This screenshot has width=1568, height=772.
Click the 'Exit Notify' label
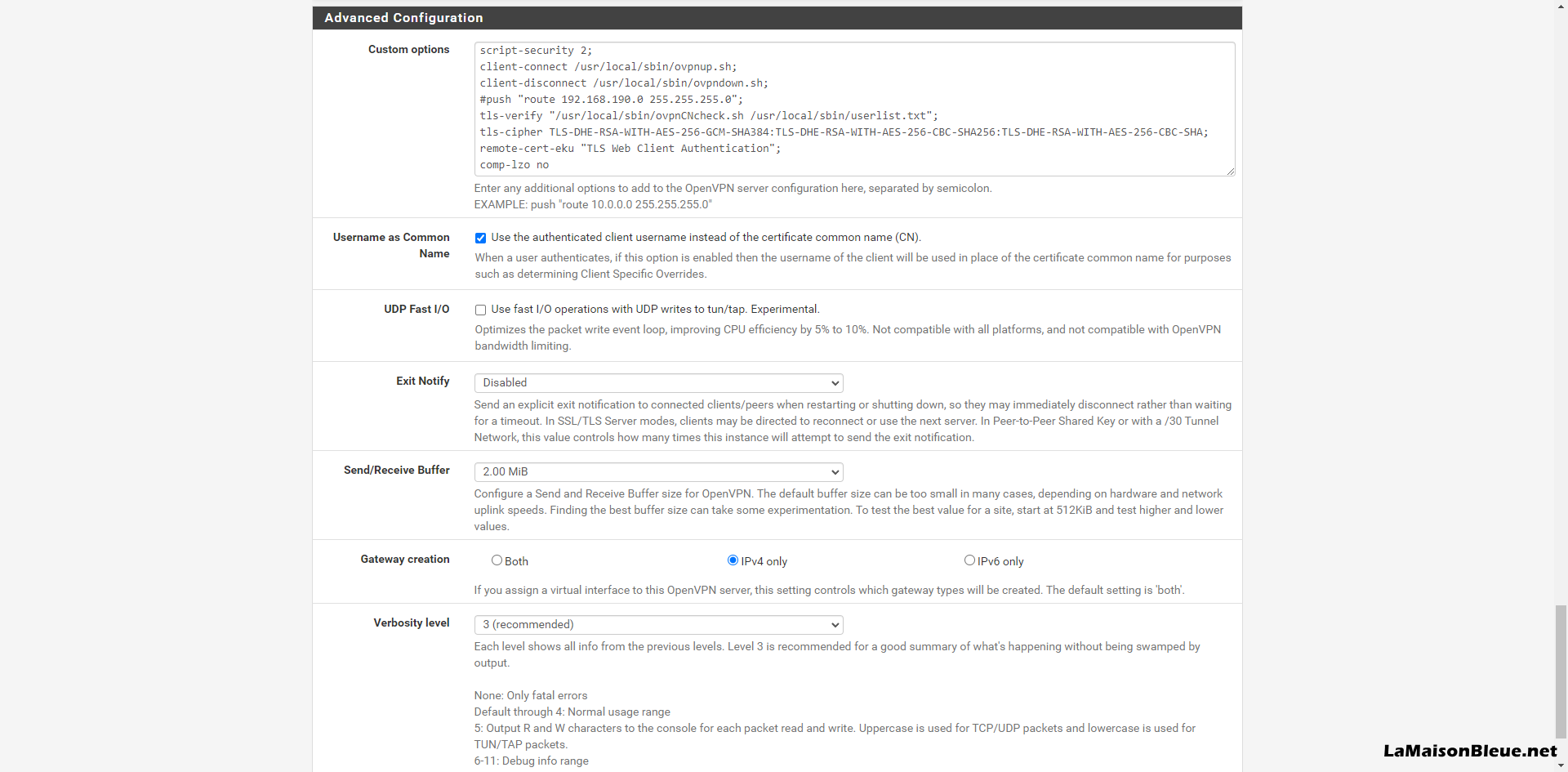[422, 382]
